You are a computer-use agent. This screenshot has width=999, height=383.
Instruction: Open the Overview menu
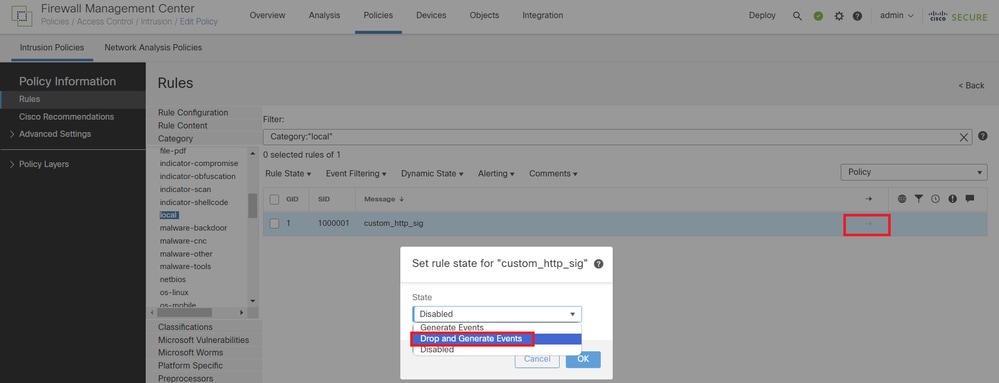coord(268,15)
